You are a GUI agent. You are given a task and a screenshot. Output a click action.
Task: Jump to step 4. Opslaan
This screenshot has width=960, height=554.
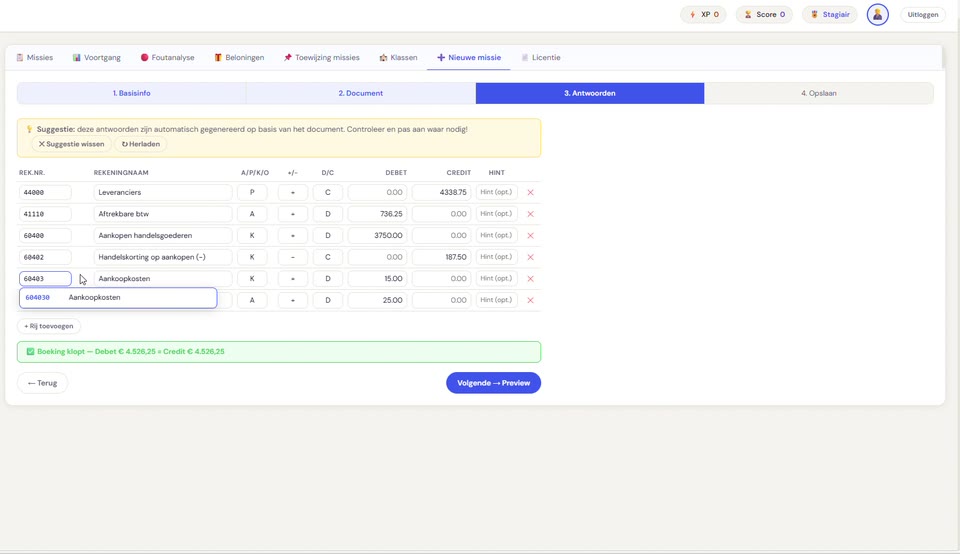pos(819,93)
